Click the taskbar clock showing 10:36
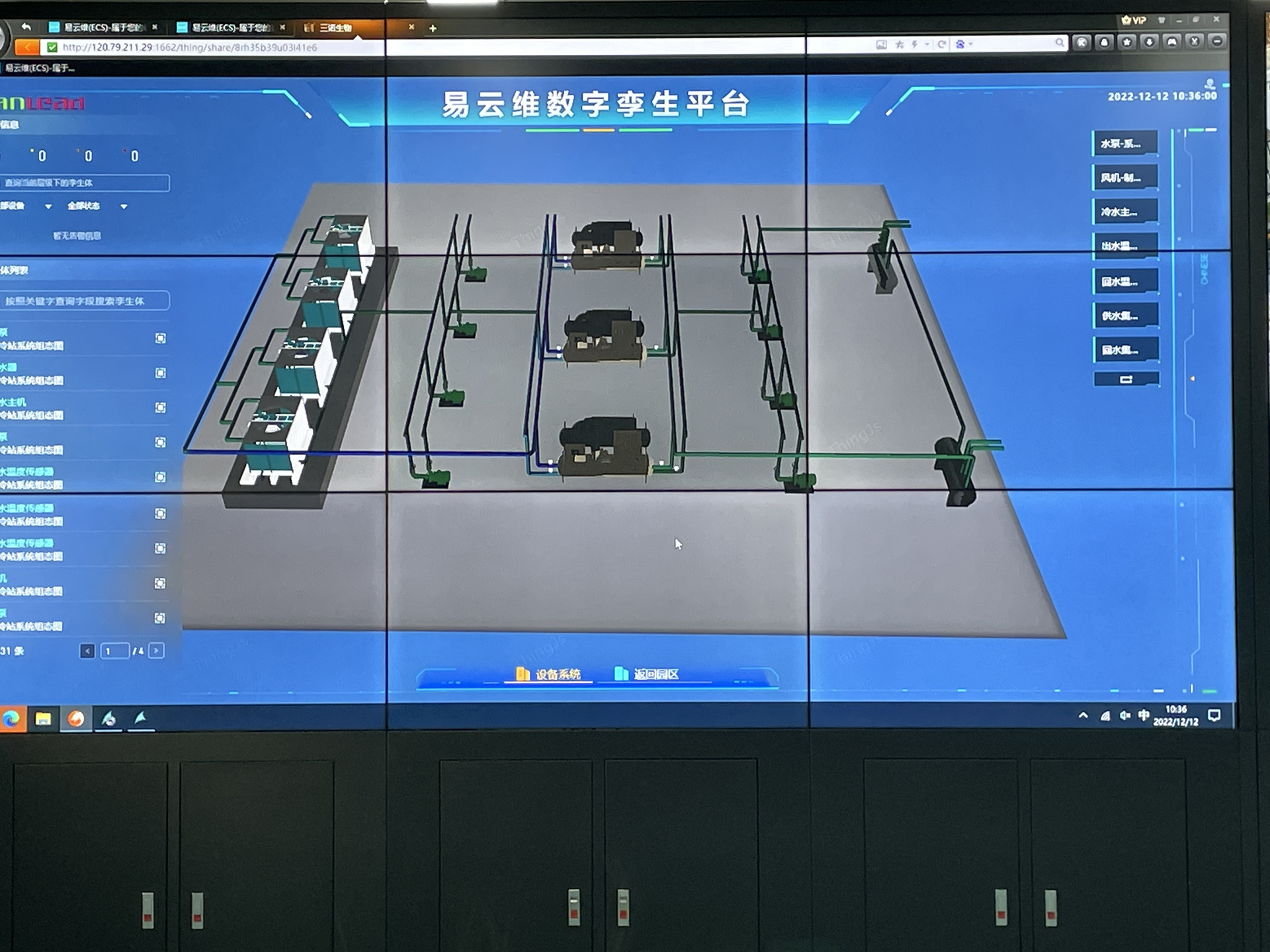This screenshot has width=1270, height=952. tap(1175, 715)
